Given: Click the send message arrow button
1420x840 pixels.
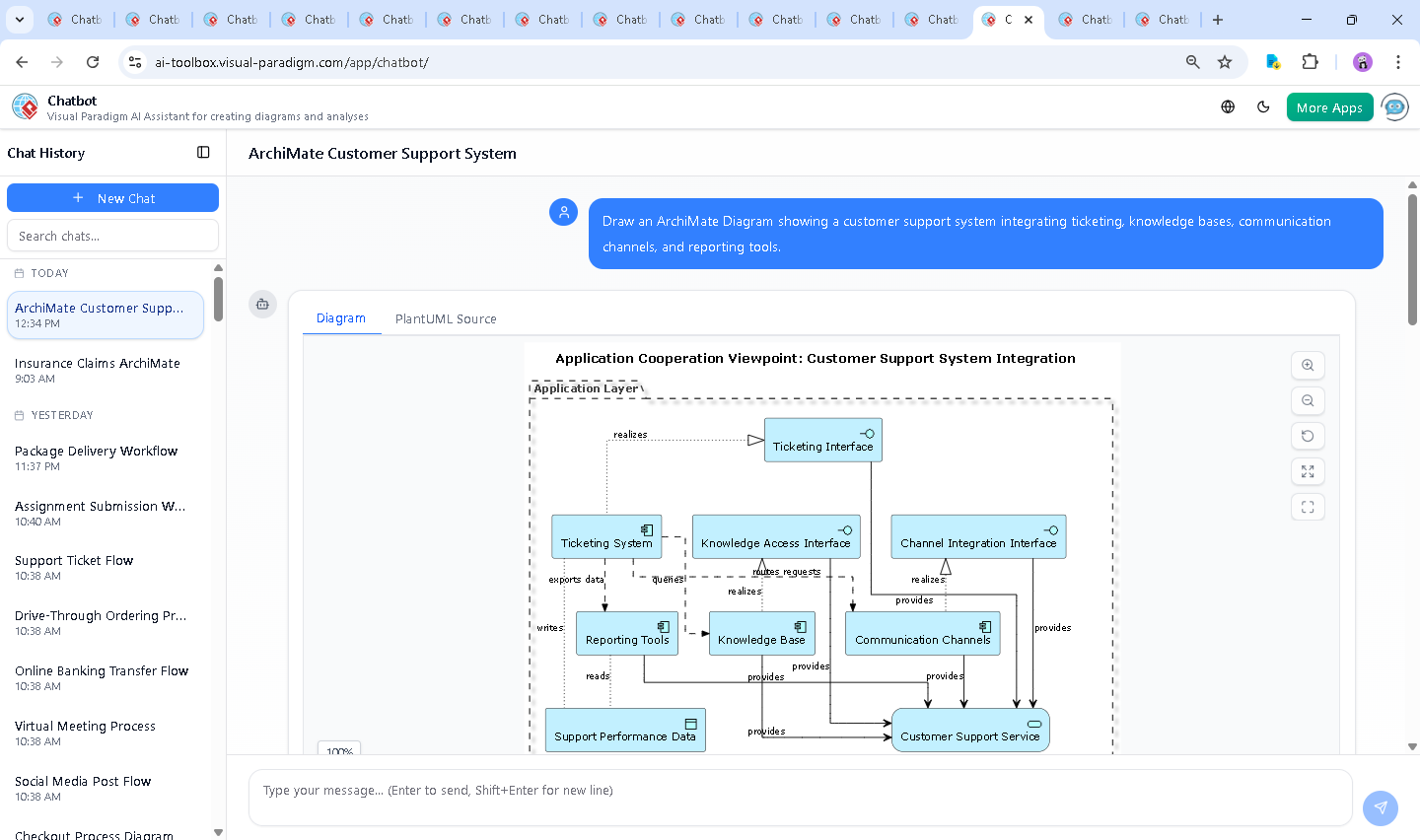Looking at the screenshot, I should coord(1380,807).
